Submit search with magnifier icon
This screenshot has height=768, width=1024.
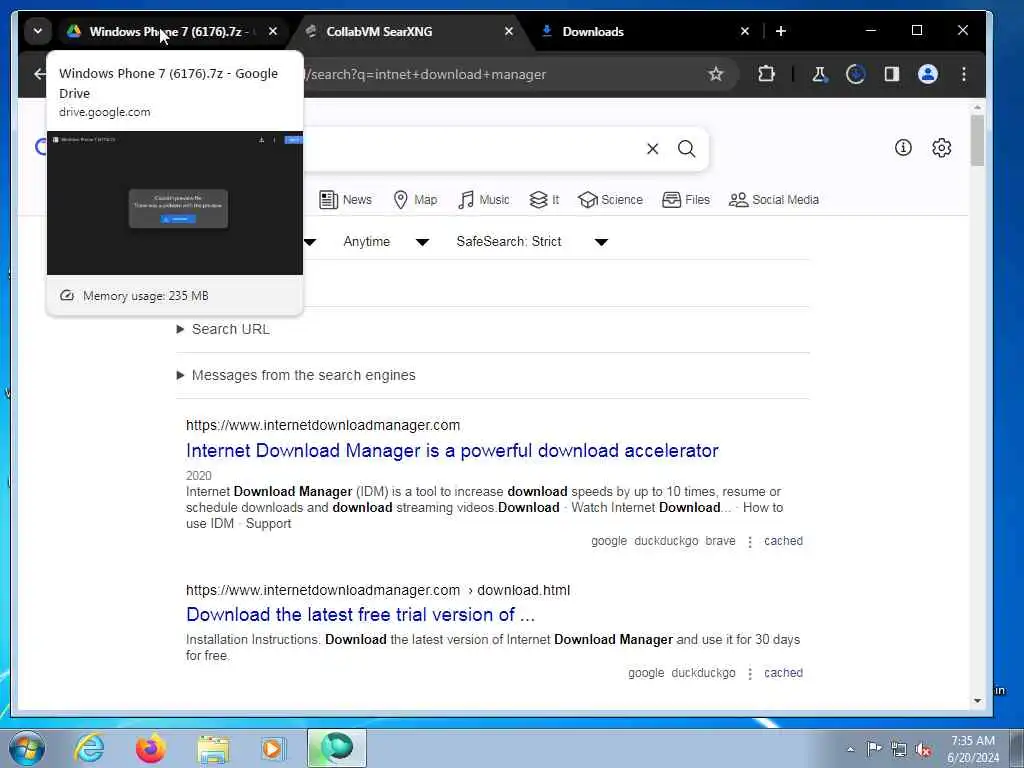686,149
